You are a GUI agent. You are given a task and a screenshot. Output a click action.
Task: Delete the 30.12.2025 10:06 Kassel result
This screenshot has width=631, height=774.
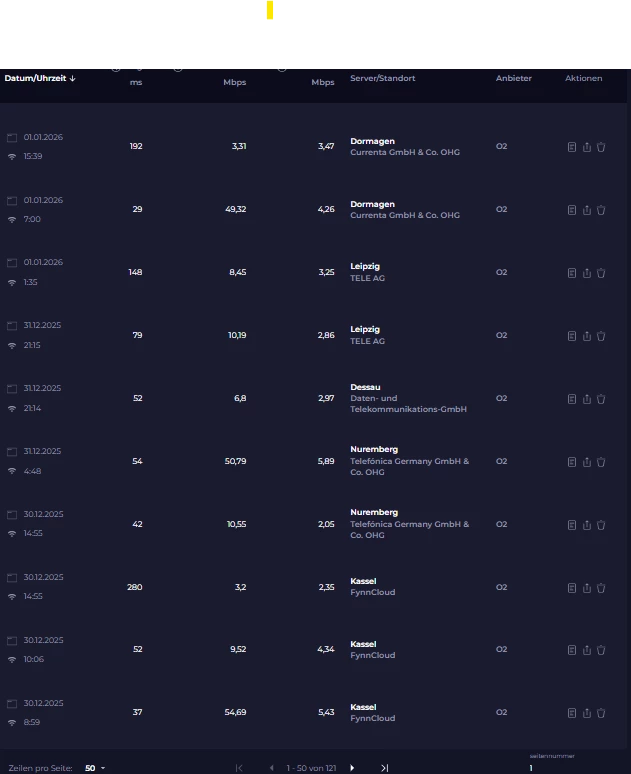[x=601, y=650]
